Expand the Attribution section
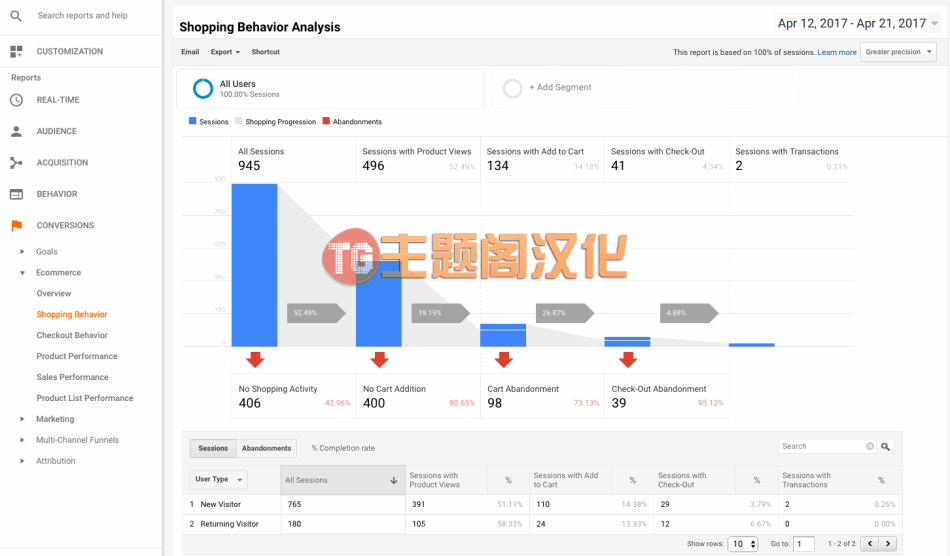 tap(22, 461)
